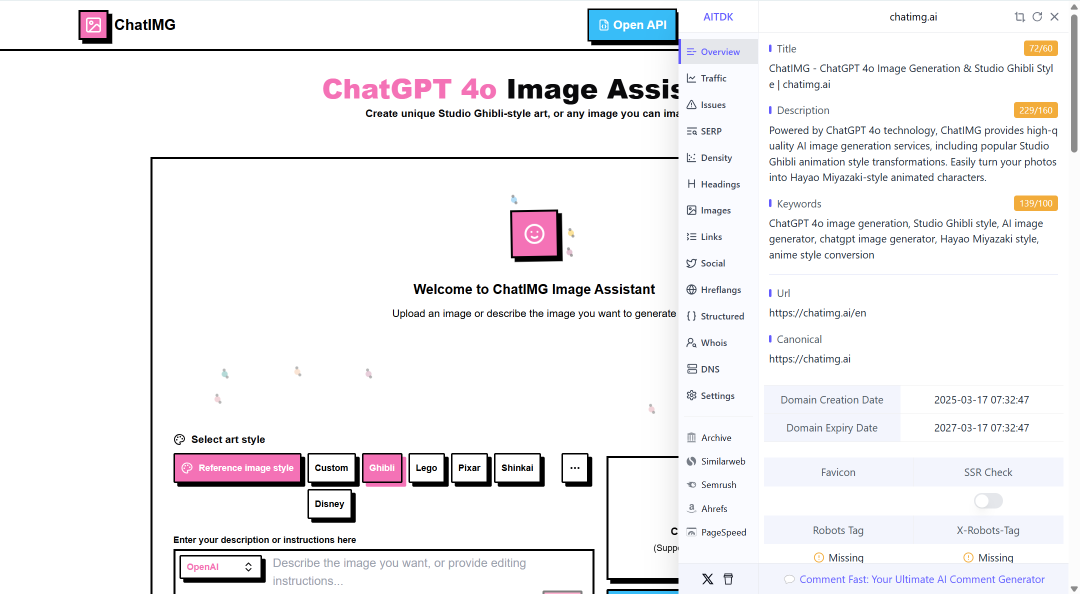Screen dimensions: 1080x594
Task: Click the Images icon in sidebar
Action: click(x=692, y=210)
